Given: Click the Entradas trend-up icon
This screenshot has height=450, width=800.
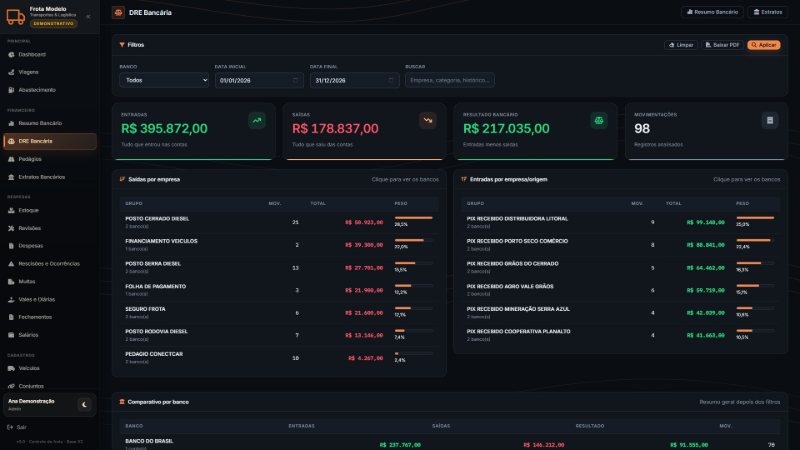Looking at the screenshot, I should (257, 120).
